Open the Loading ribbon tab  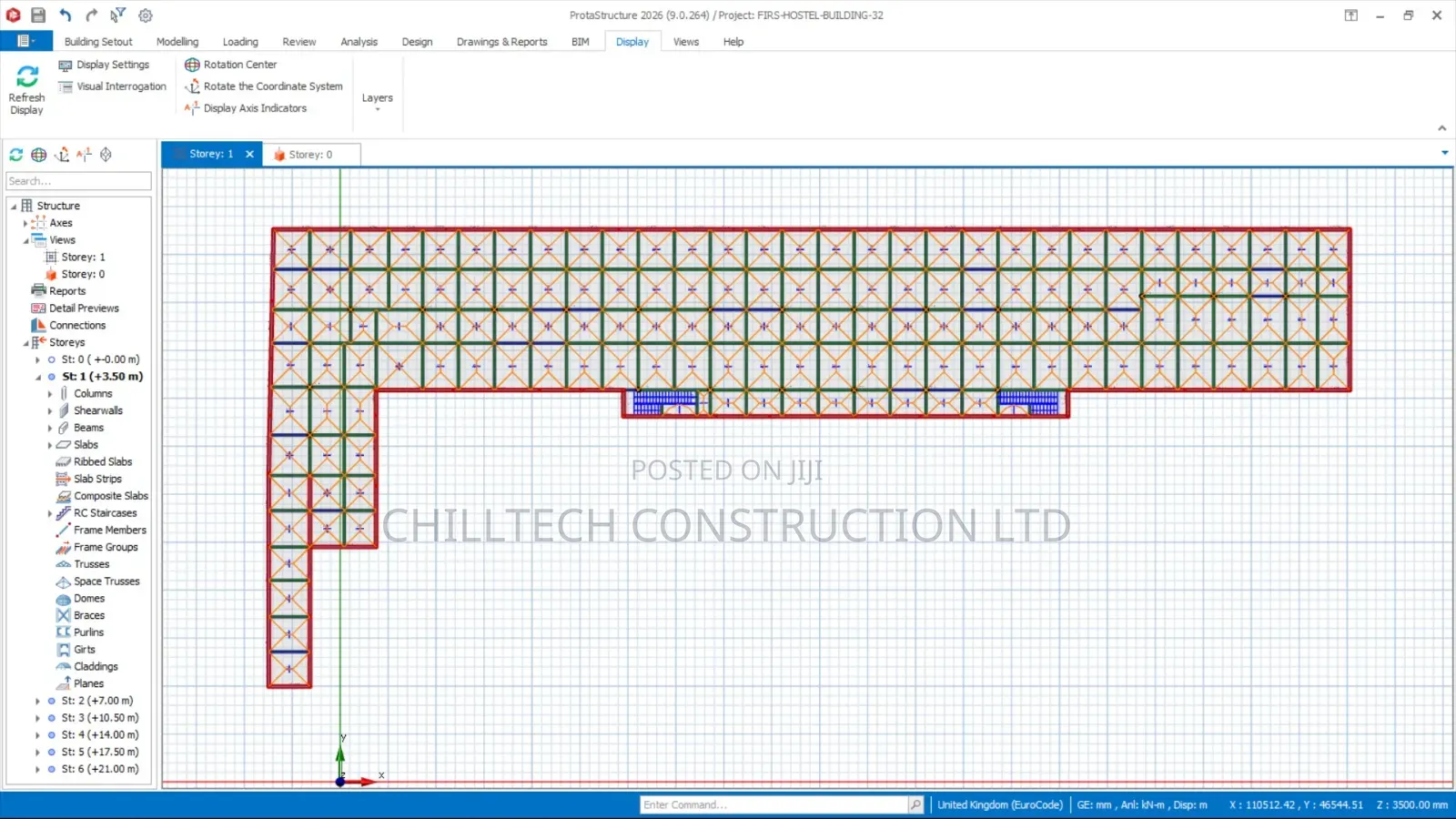click(x=240, y=42)
